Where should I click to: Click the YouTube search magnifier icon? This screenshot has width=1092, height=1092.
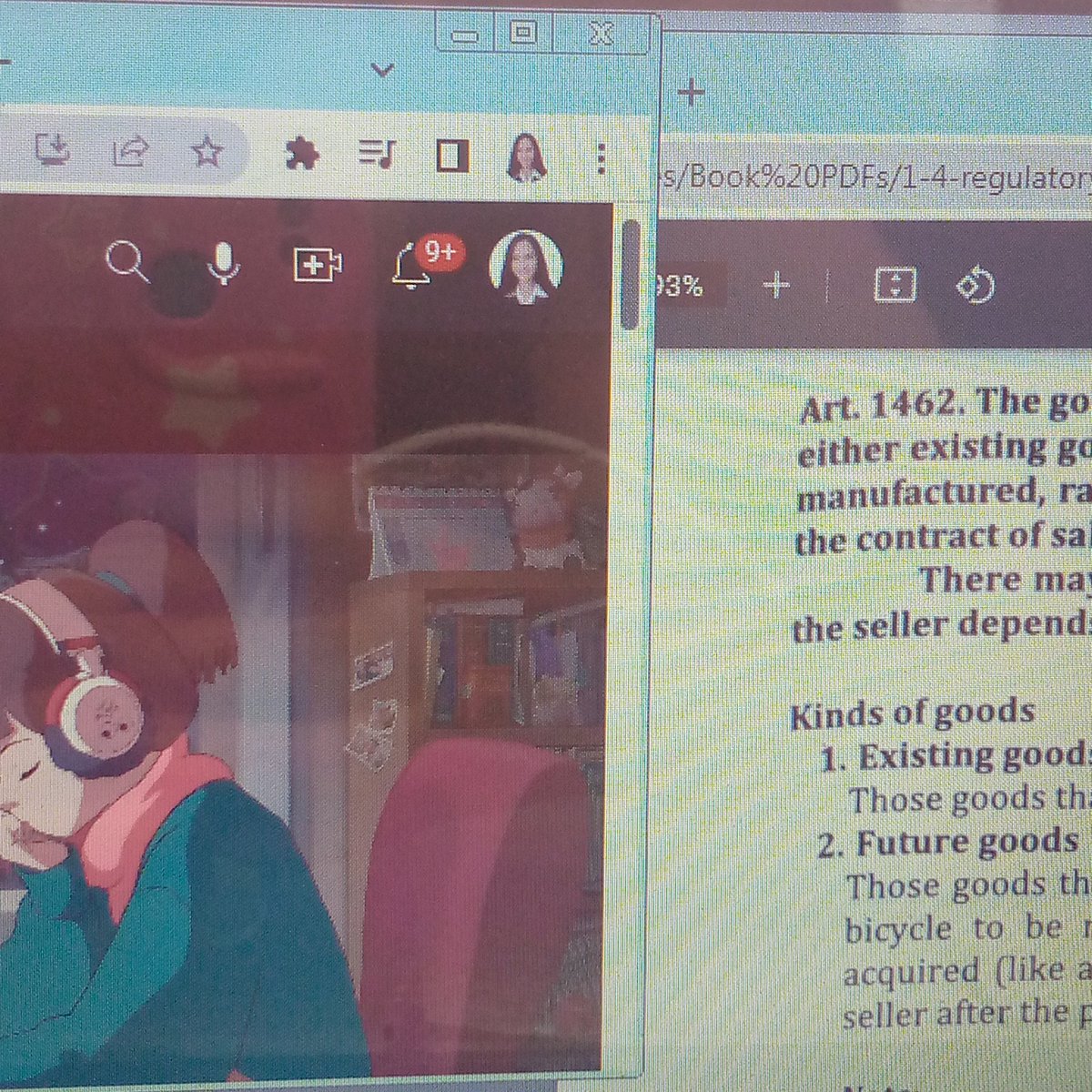pyautogui.click(x=127, y=263)
